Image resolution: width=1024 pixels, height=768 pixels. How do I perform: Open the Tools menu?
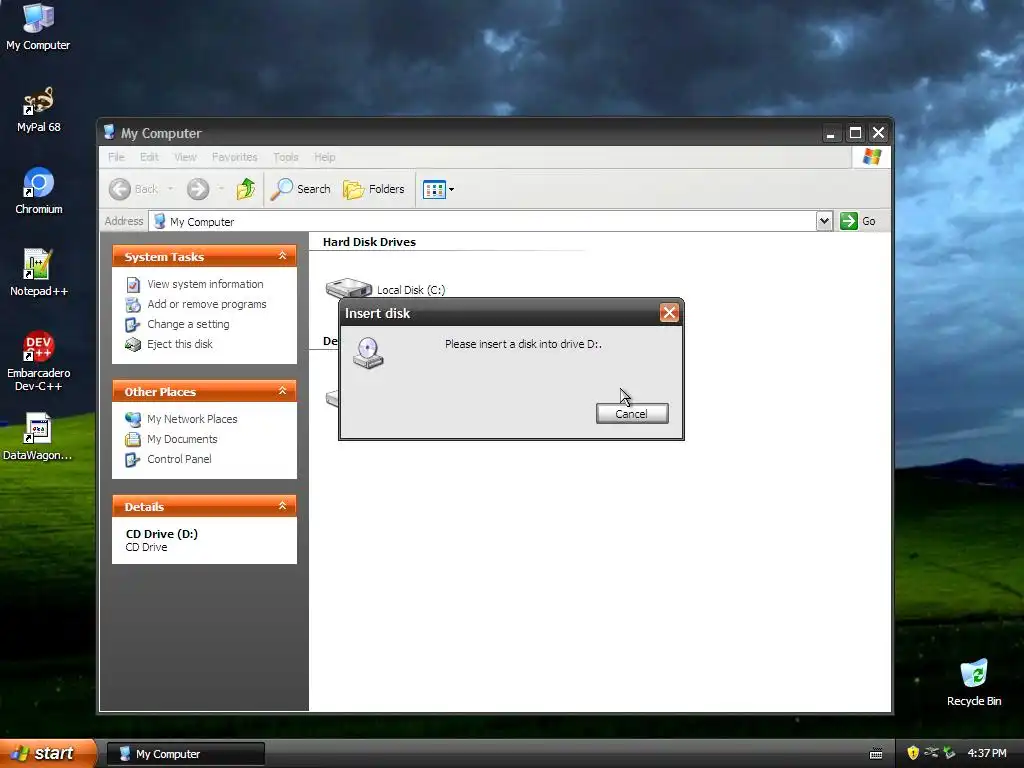285,157
